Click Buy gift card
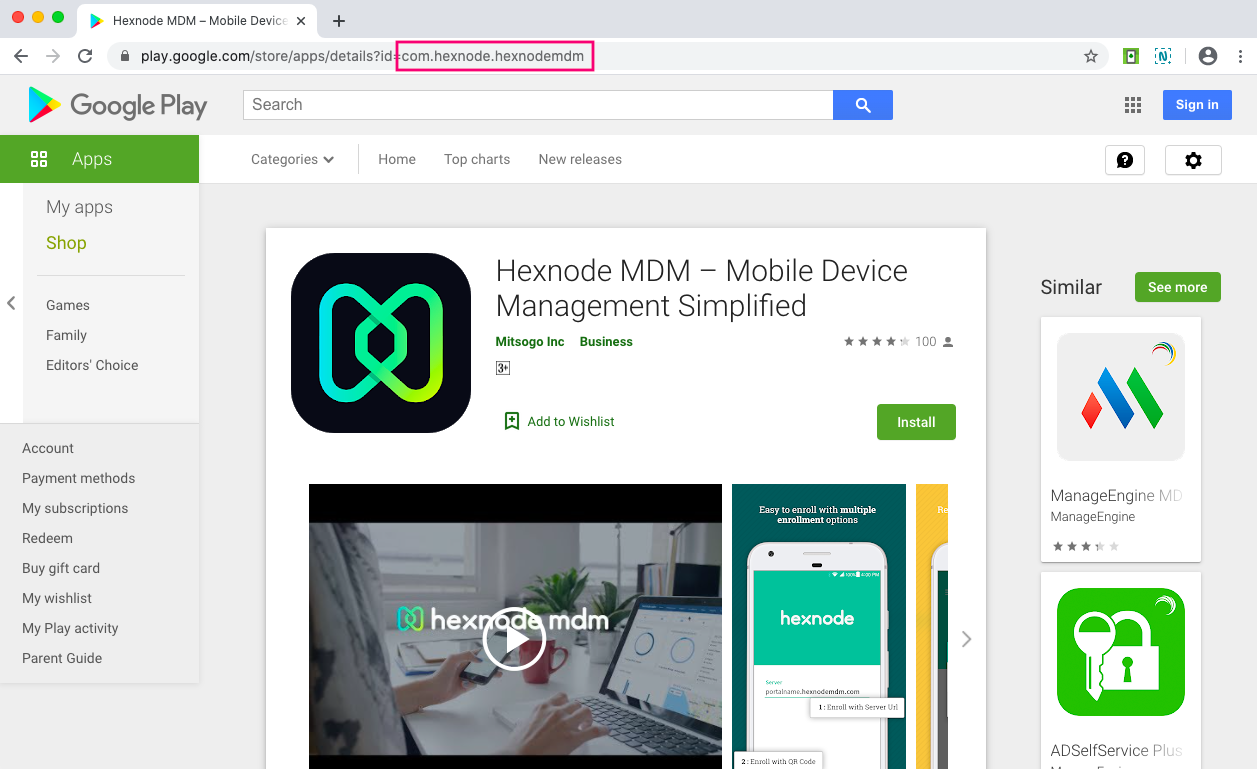Viewport: 1257px width, 769px height. pos(61,568)
